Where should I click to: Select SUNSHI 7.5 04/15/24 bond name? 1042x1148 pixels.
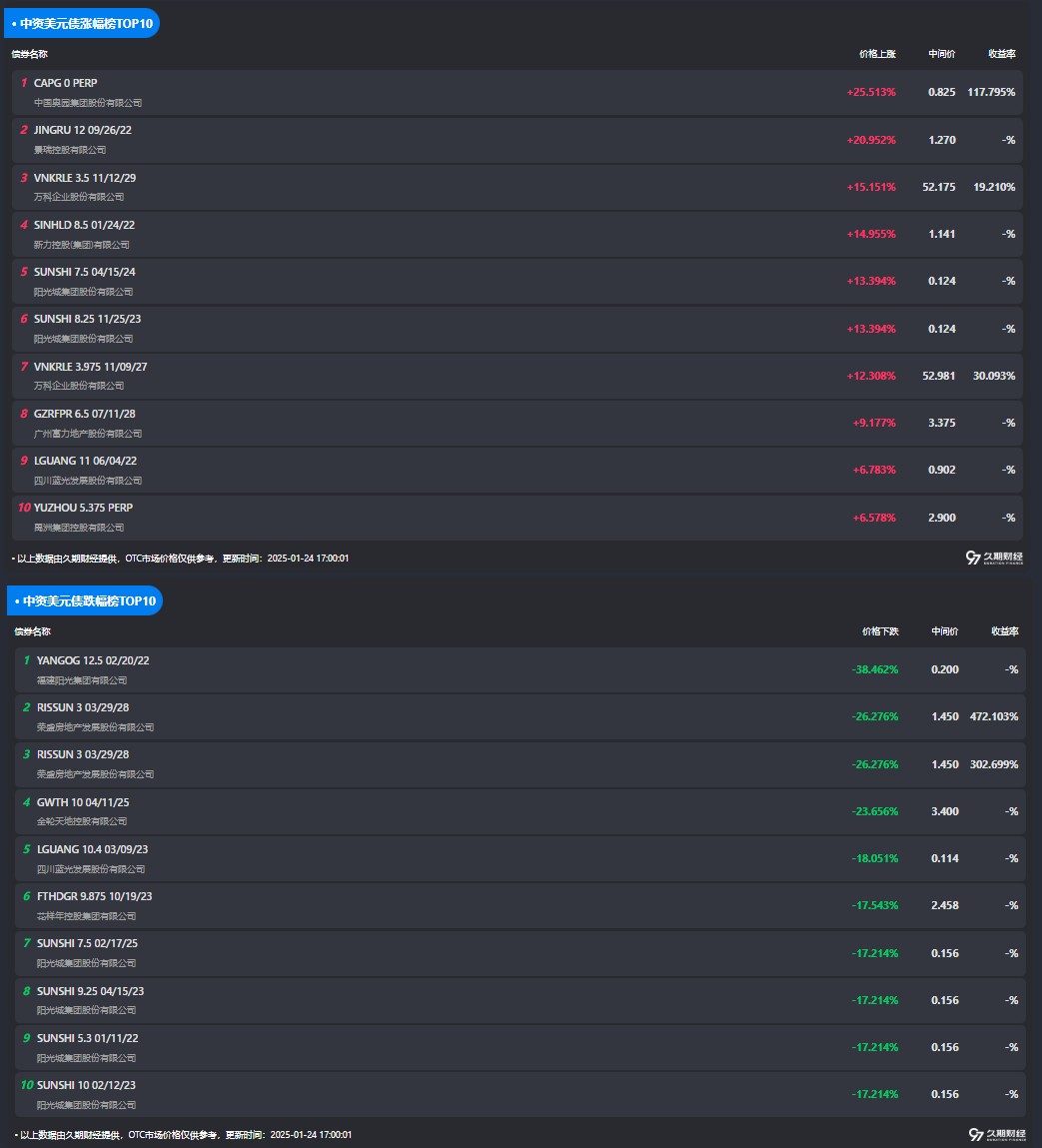coord(84,272)
